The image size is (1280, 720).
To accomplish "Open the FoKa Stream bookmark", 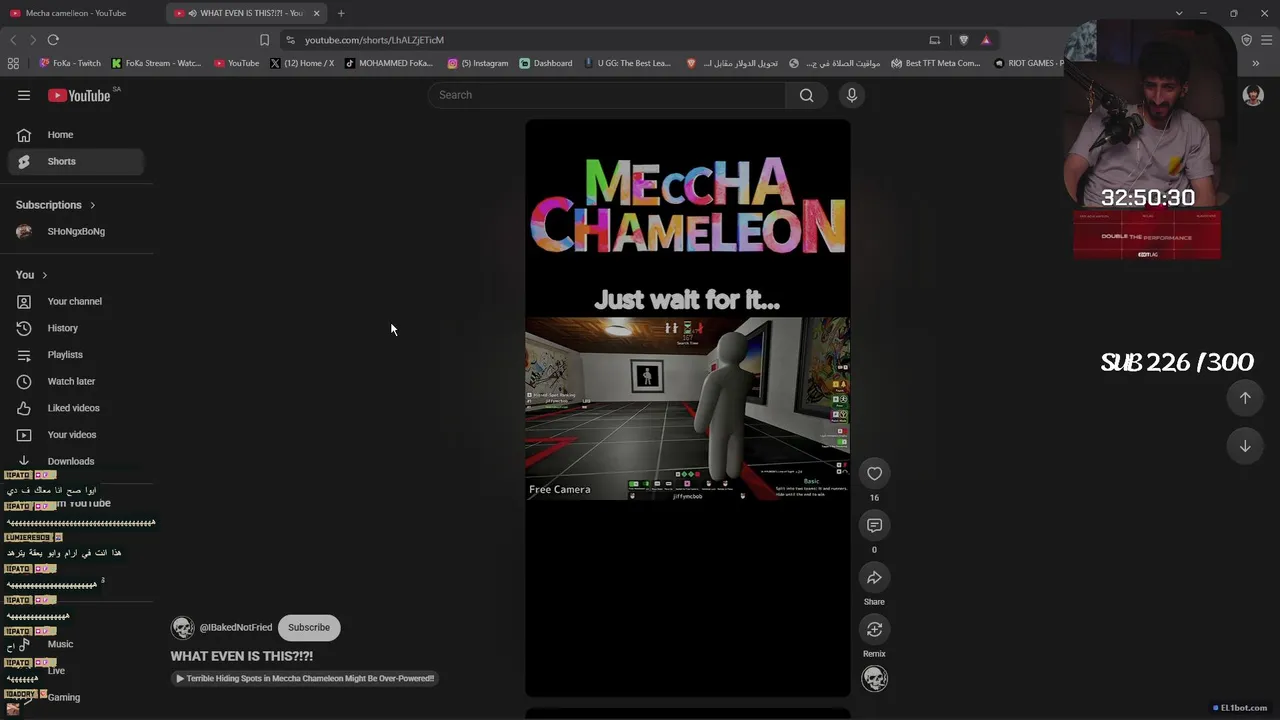I will tap(157, 63).
